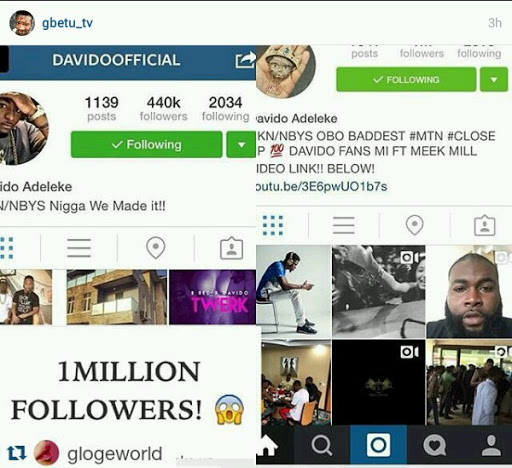Expand dropdown arrow next to left Following
The height and width of the screenshot is (468, 512).
[x=241, y=144]
